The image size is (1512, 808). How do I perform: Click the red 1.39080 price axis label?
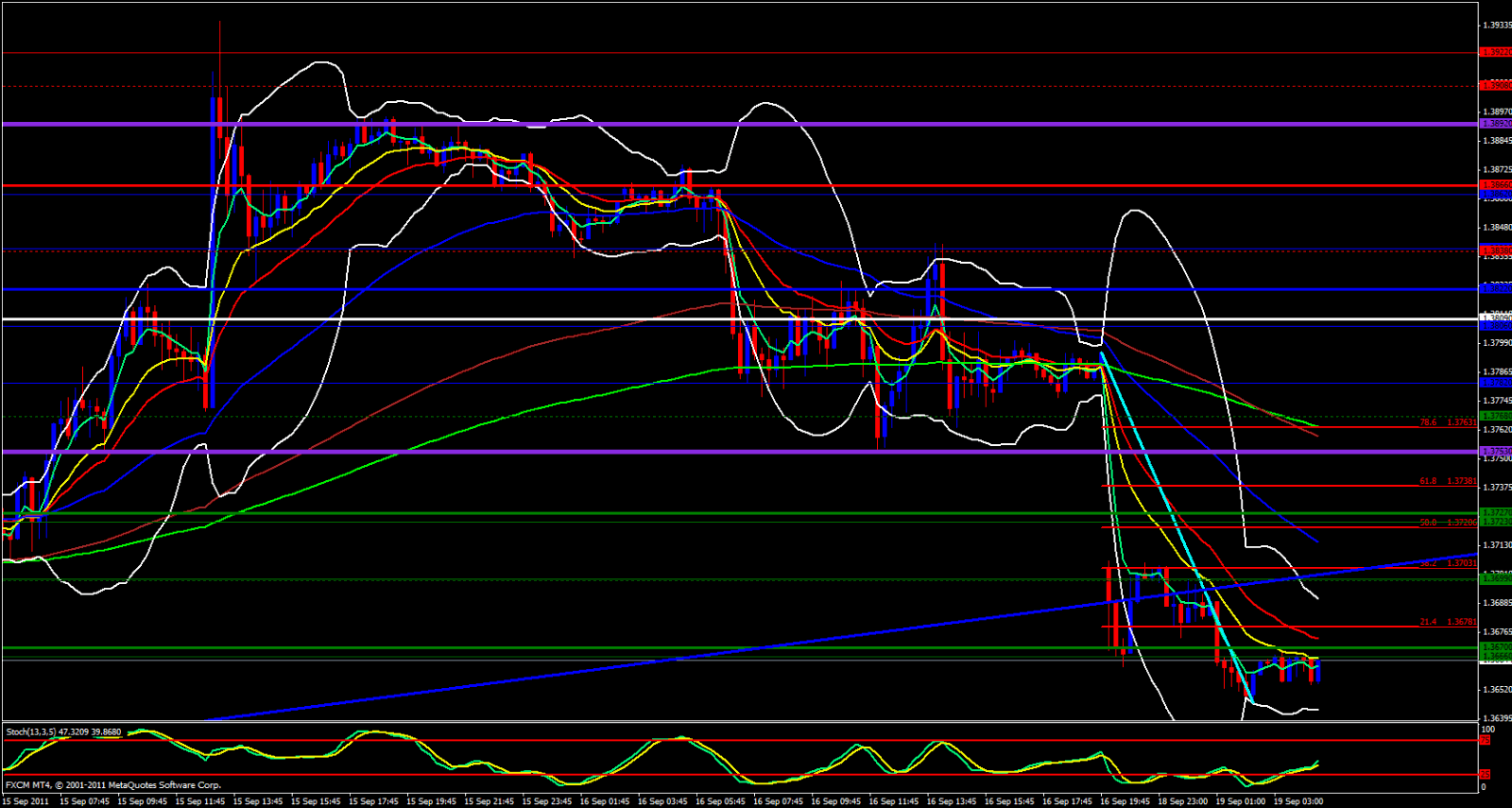click(1495, 85)
